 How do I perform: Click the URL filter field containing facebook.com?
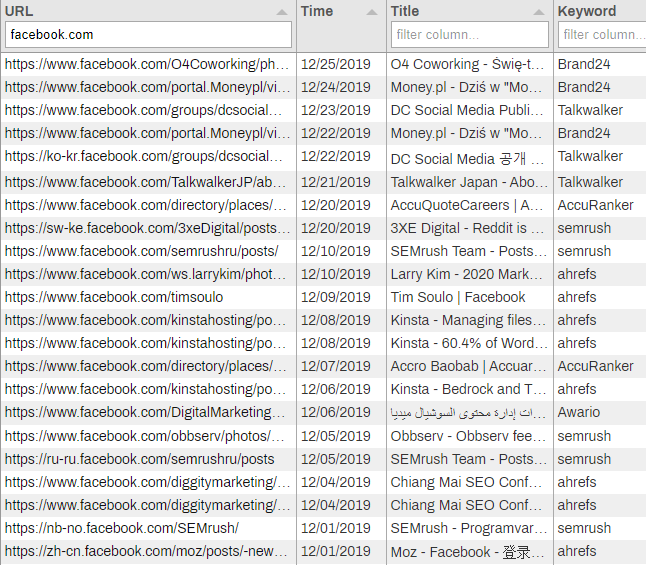pos(148,35)
